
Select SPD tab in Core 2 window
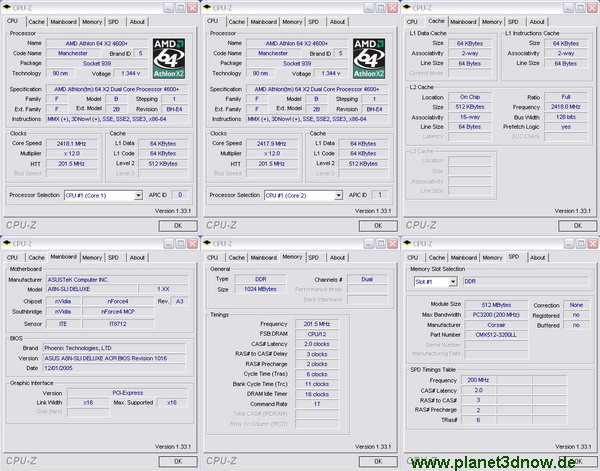[x=313, y=22]
